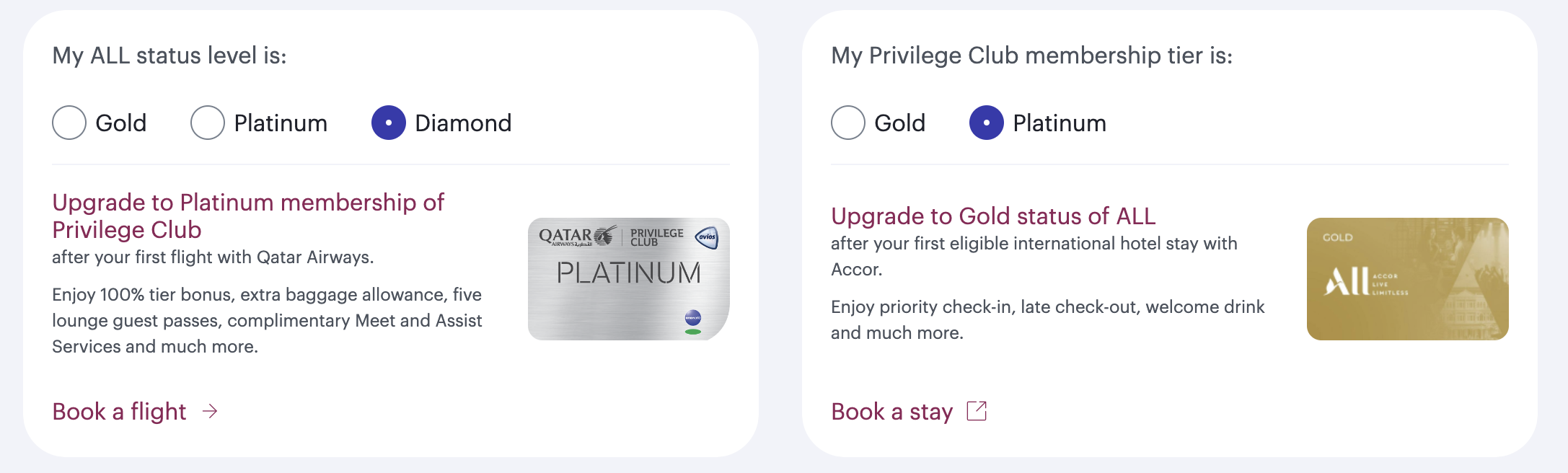Screen dimensions: 1568x473
Task: Click the Enjoy 100% tier bonus description text
Action: coord(267,321)
